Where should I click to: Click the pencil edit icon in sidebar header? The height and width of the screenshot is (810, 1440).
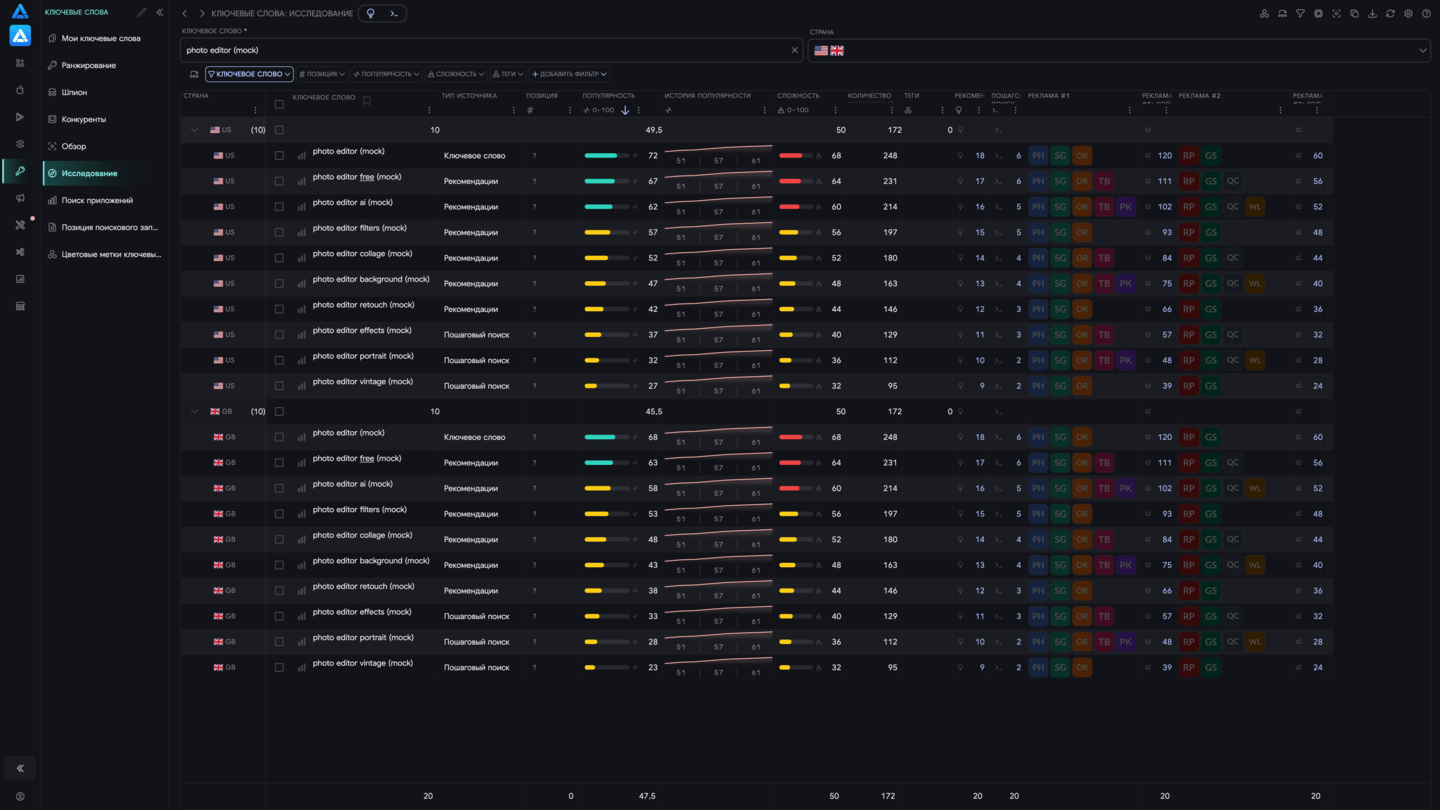click(x=141, y=13)
